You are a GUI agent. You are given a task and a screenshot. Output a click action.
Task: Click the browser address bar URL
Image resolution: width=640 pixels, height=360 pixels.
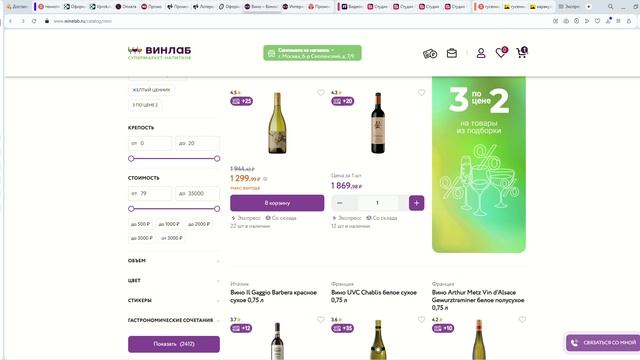tap(83, 21)
